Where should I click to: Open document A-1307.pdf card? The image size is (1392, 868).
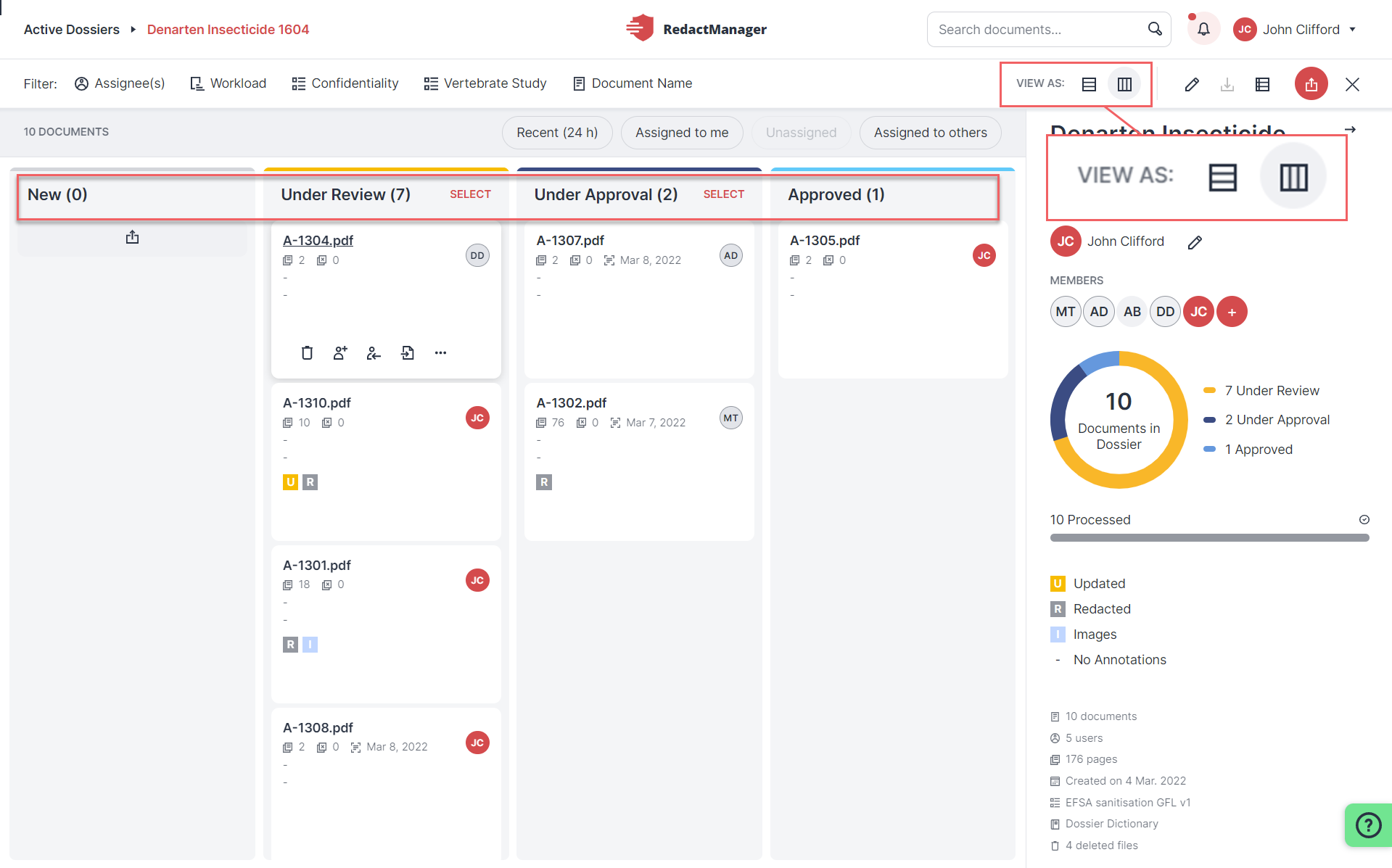click(x=639, y=300)
